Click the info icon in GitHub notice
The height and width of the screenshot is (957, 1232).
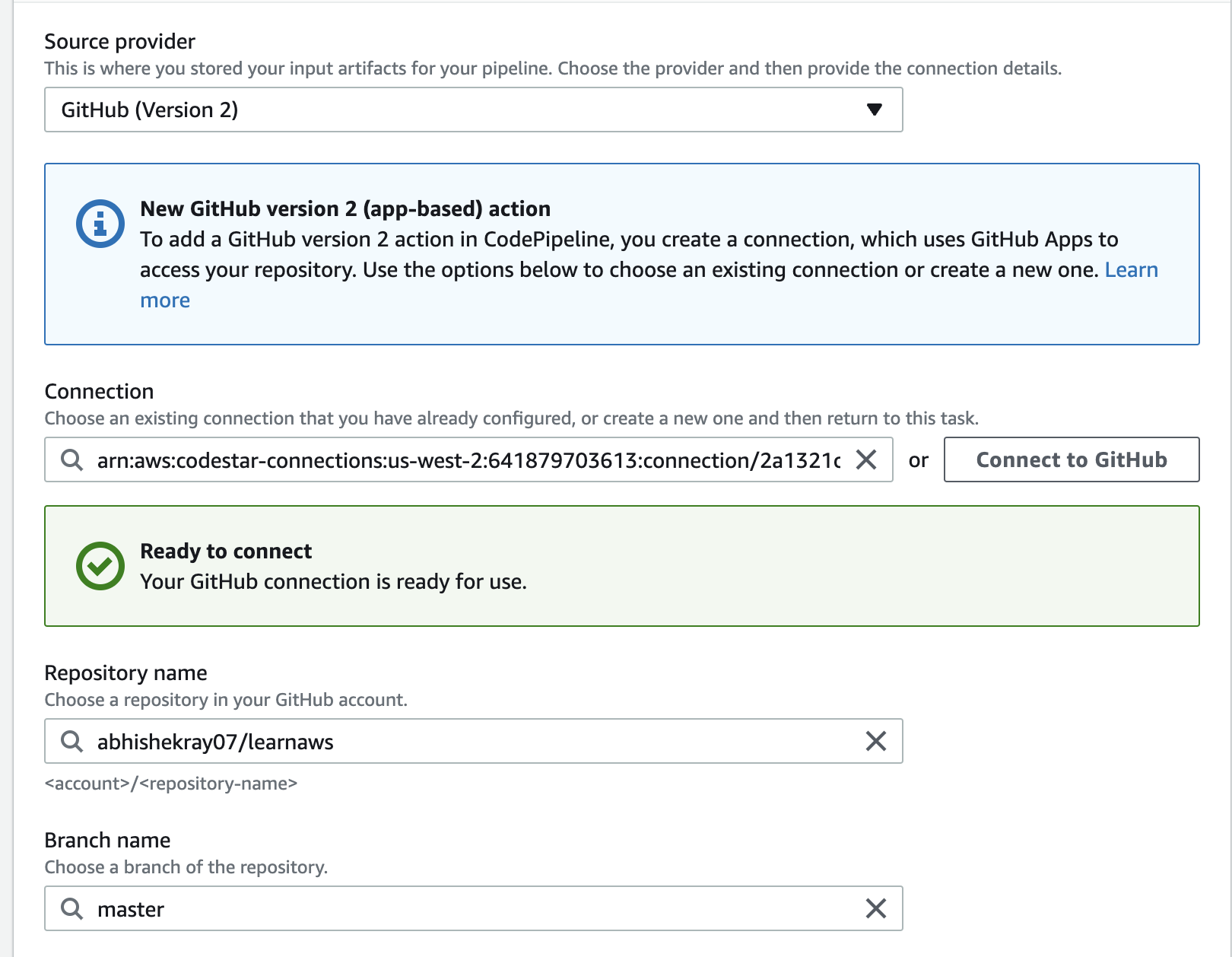click(100, 224)
